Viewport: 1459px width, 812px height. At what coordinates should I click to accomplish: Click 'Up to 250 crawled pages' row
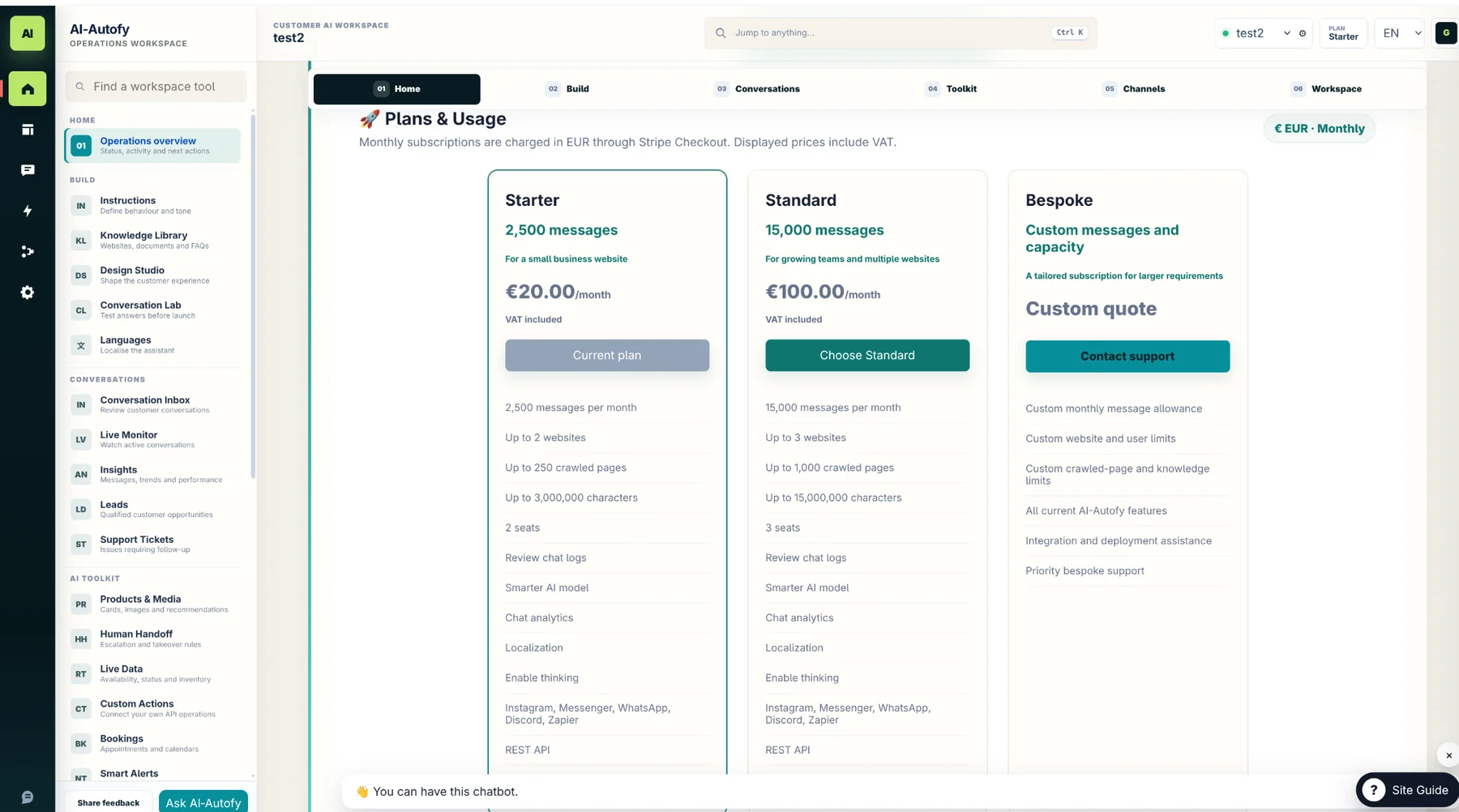pos(607,468)
